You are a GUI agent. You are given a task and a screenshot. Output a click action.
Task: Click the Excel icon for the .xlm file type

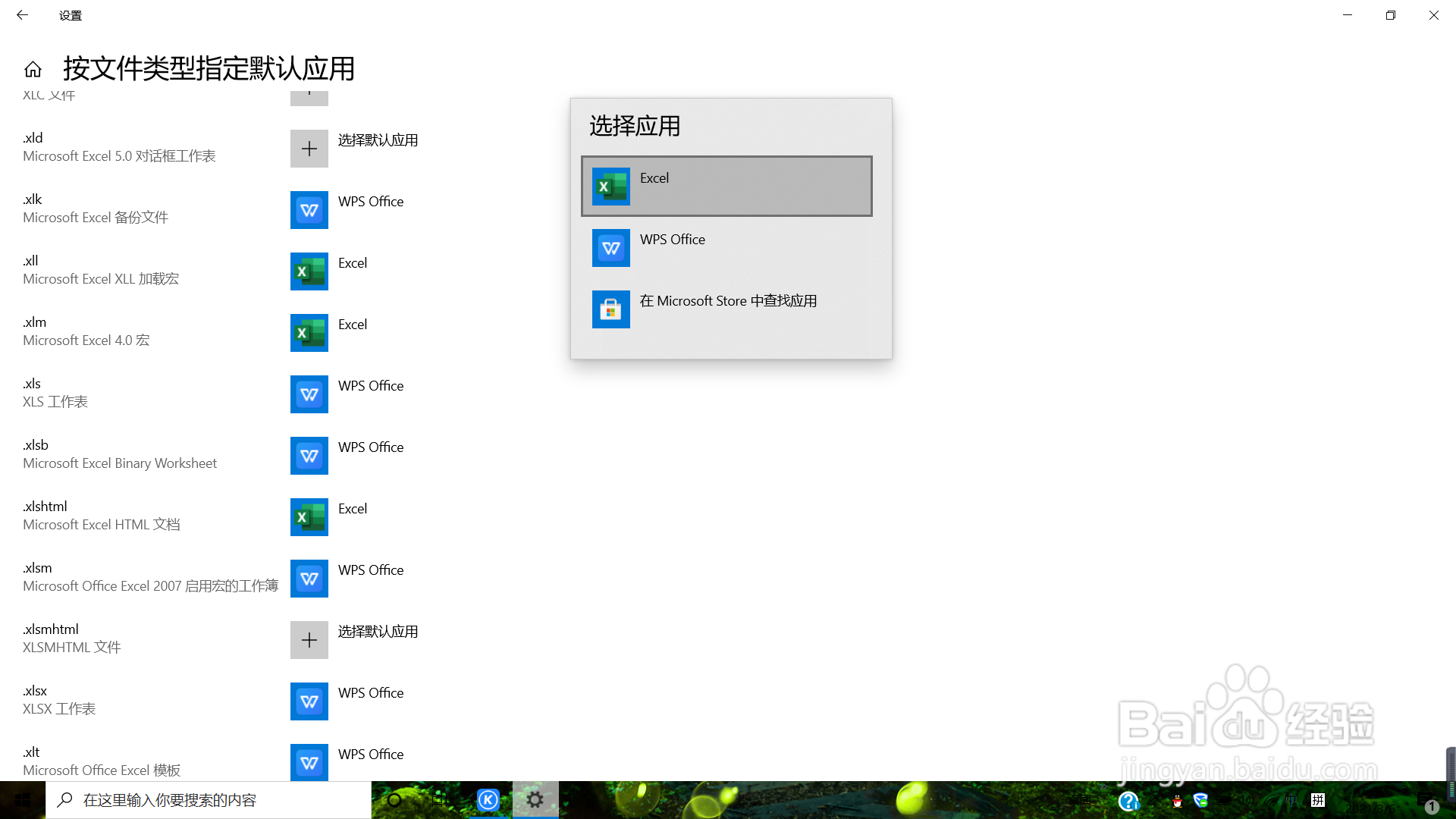pyautogui.click(x=309, y=333)
